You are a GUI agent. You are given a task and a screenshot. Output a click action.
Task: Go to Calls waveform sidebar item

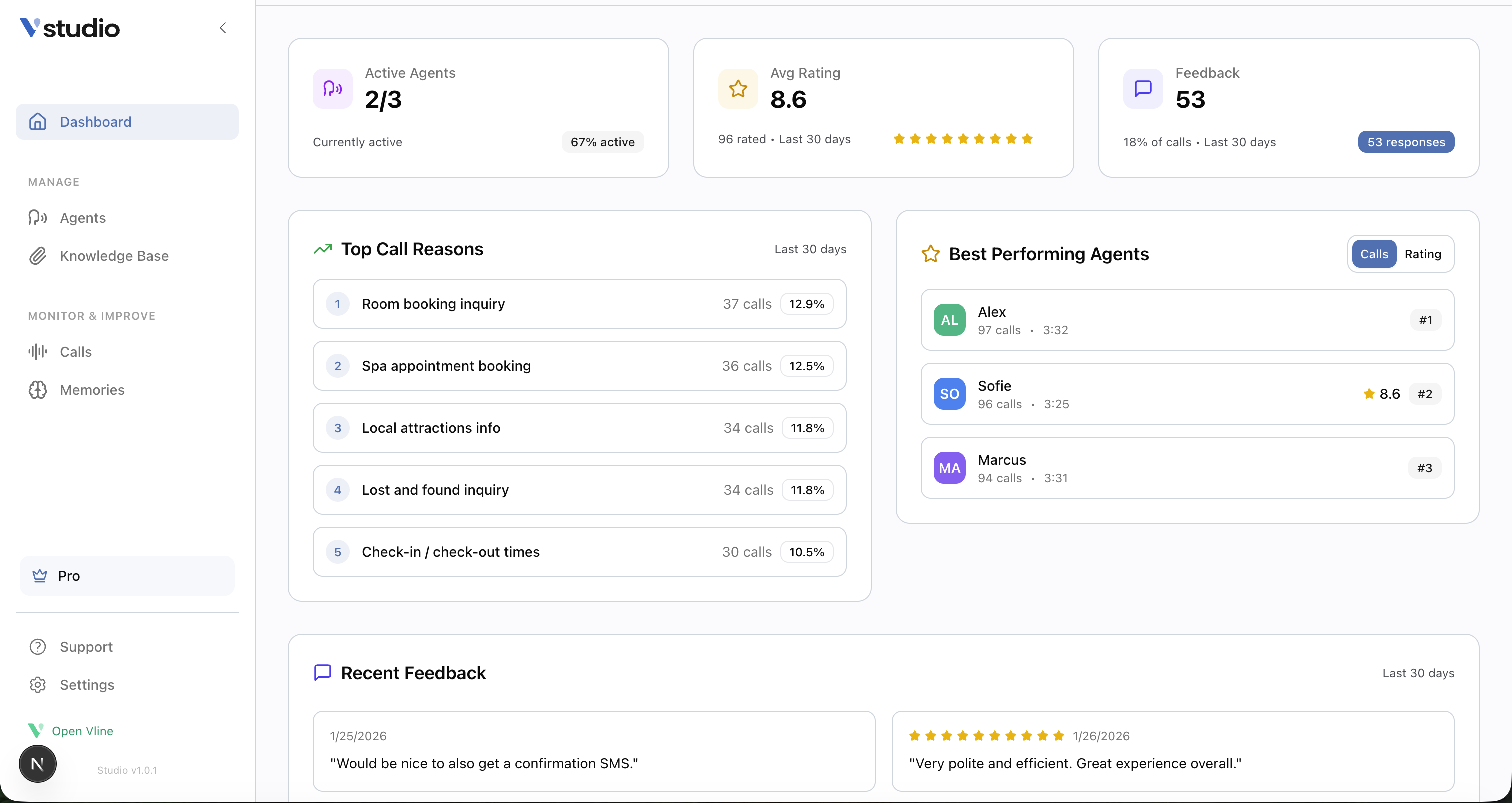tap(75, 352)
